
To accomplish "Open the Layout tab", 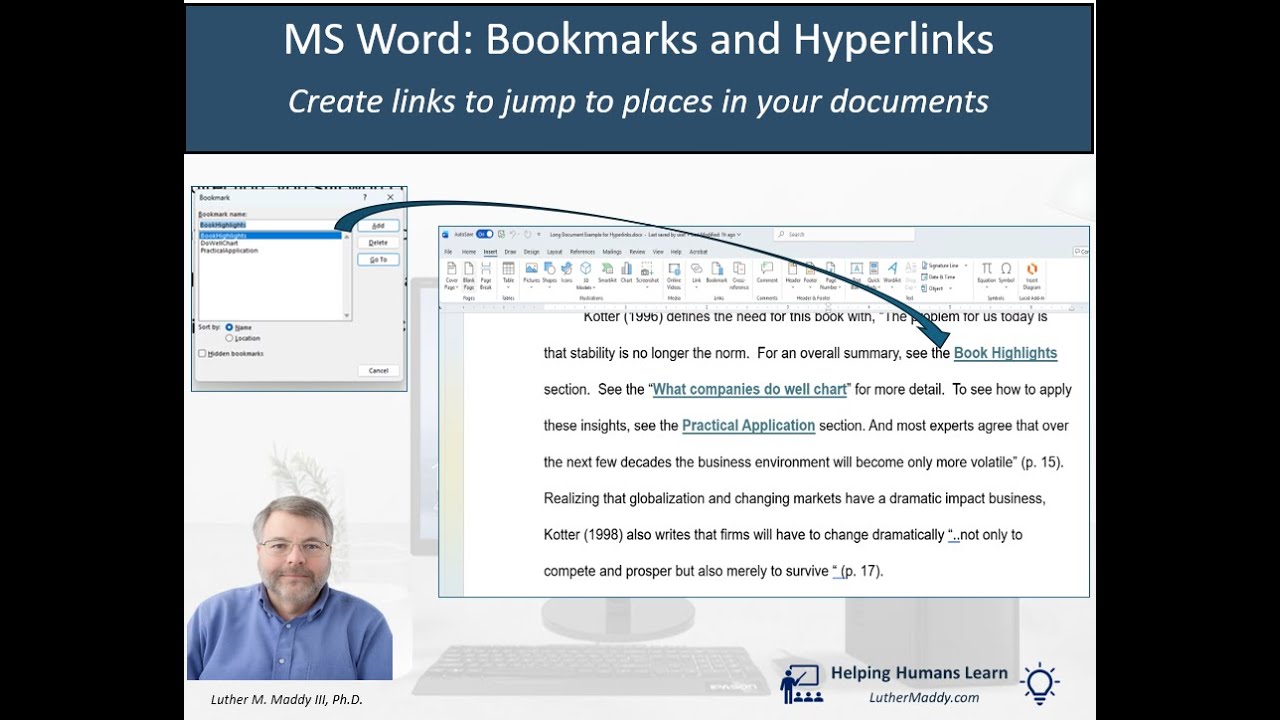I will click(555, 252).
